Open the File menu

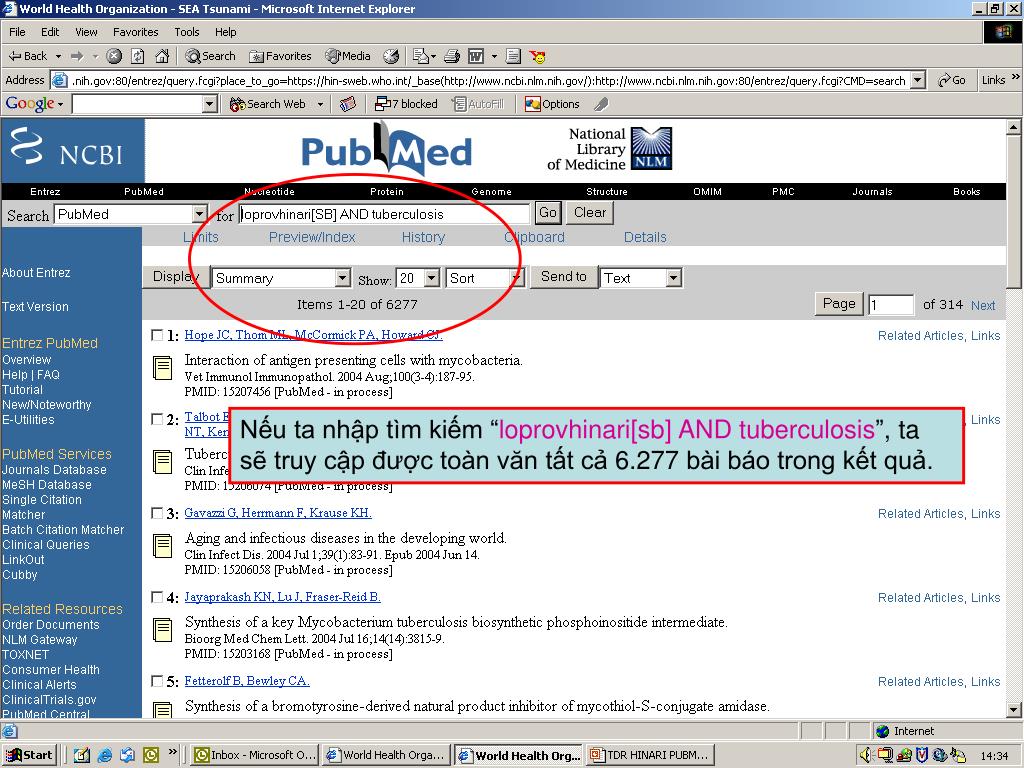coord(17,32)
